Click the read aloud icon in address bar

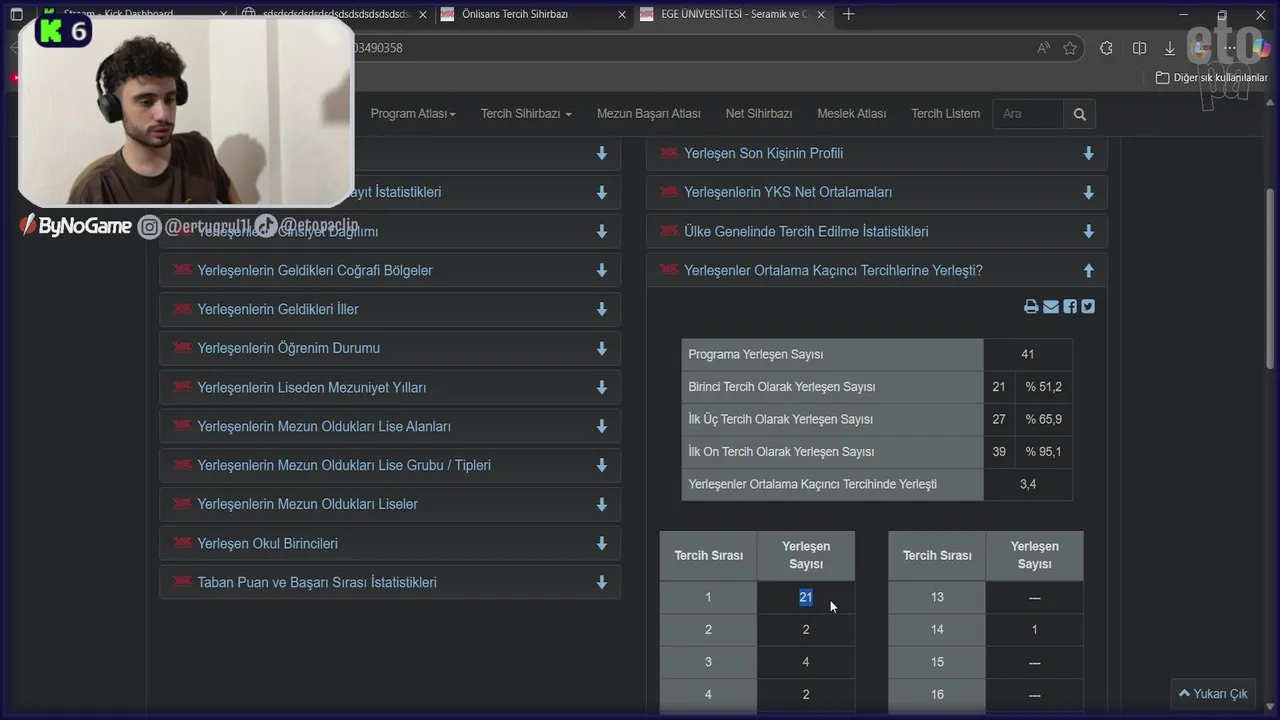point(1044,48)
